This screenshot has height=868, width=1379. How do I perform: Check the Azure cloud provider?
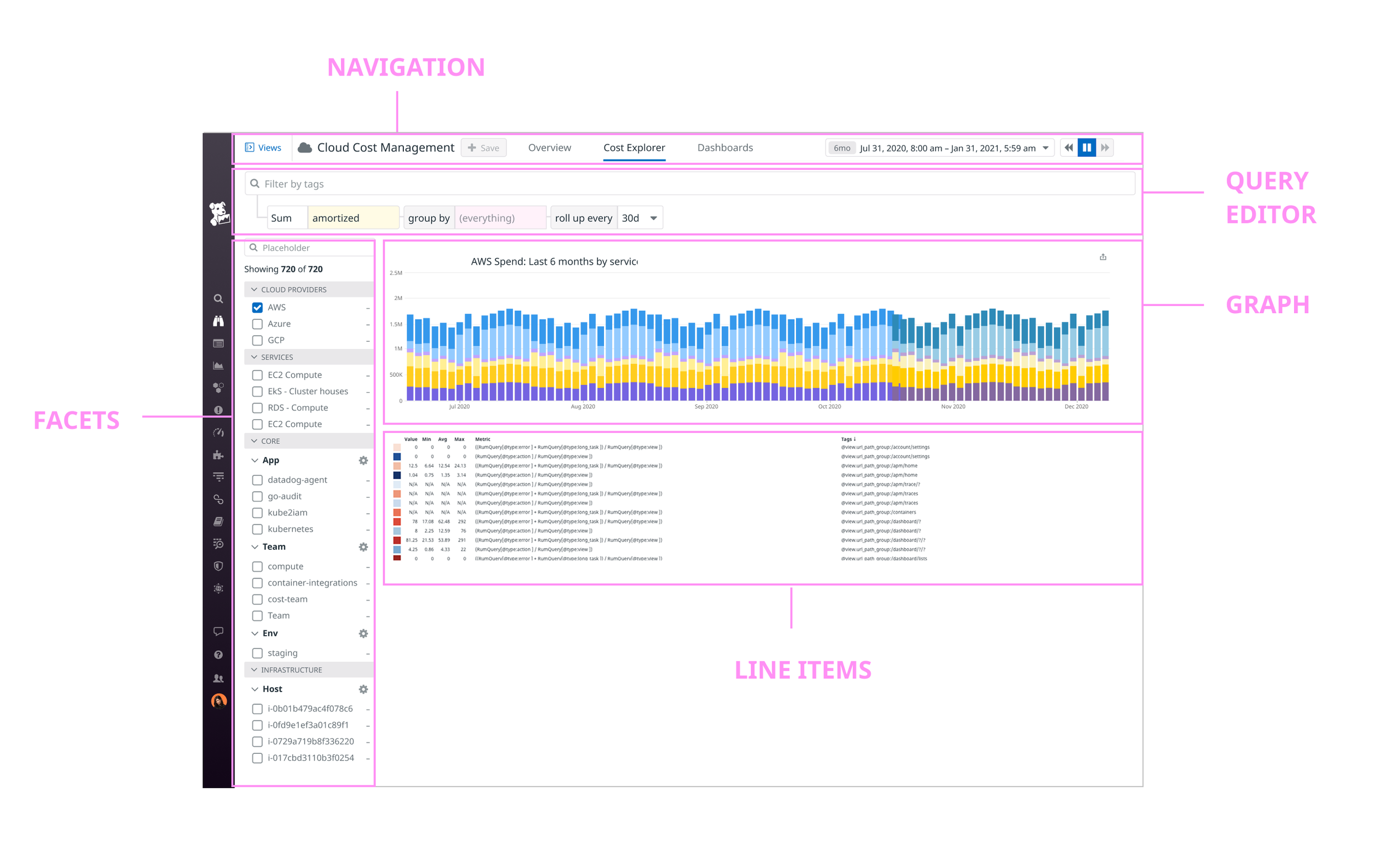258,324
